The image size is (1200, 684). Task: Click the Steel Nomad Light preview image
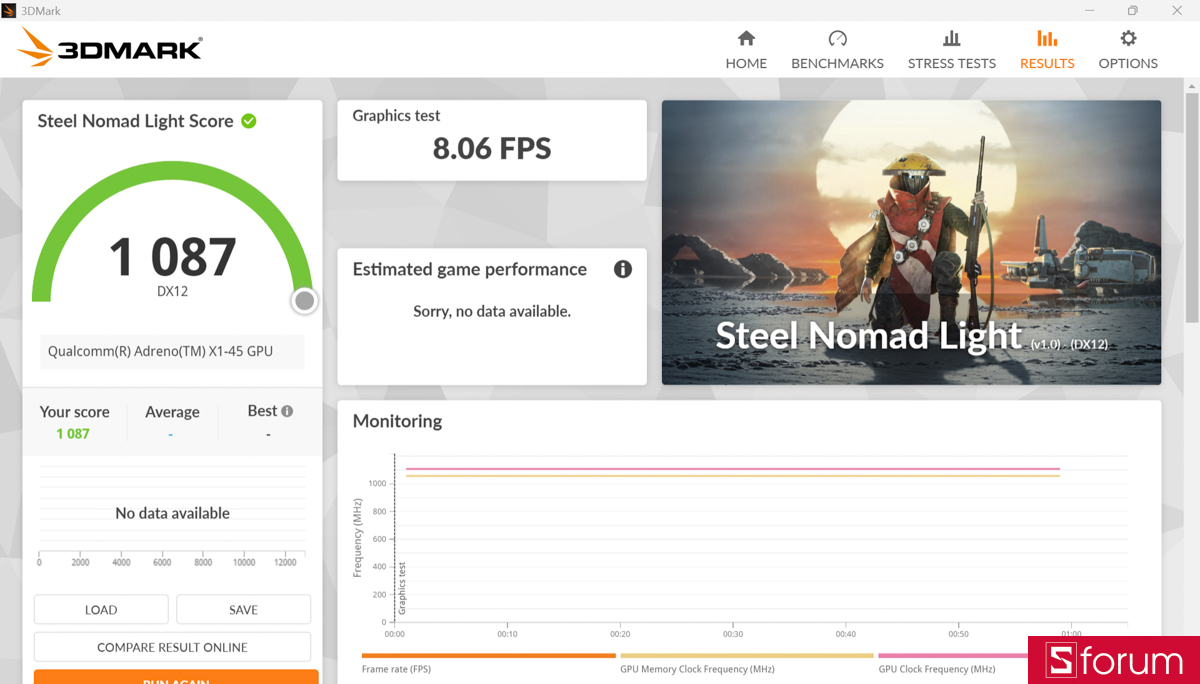[910, 242]
